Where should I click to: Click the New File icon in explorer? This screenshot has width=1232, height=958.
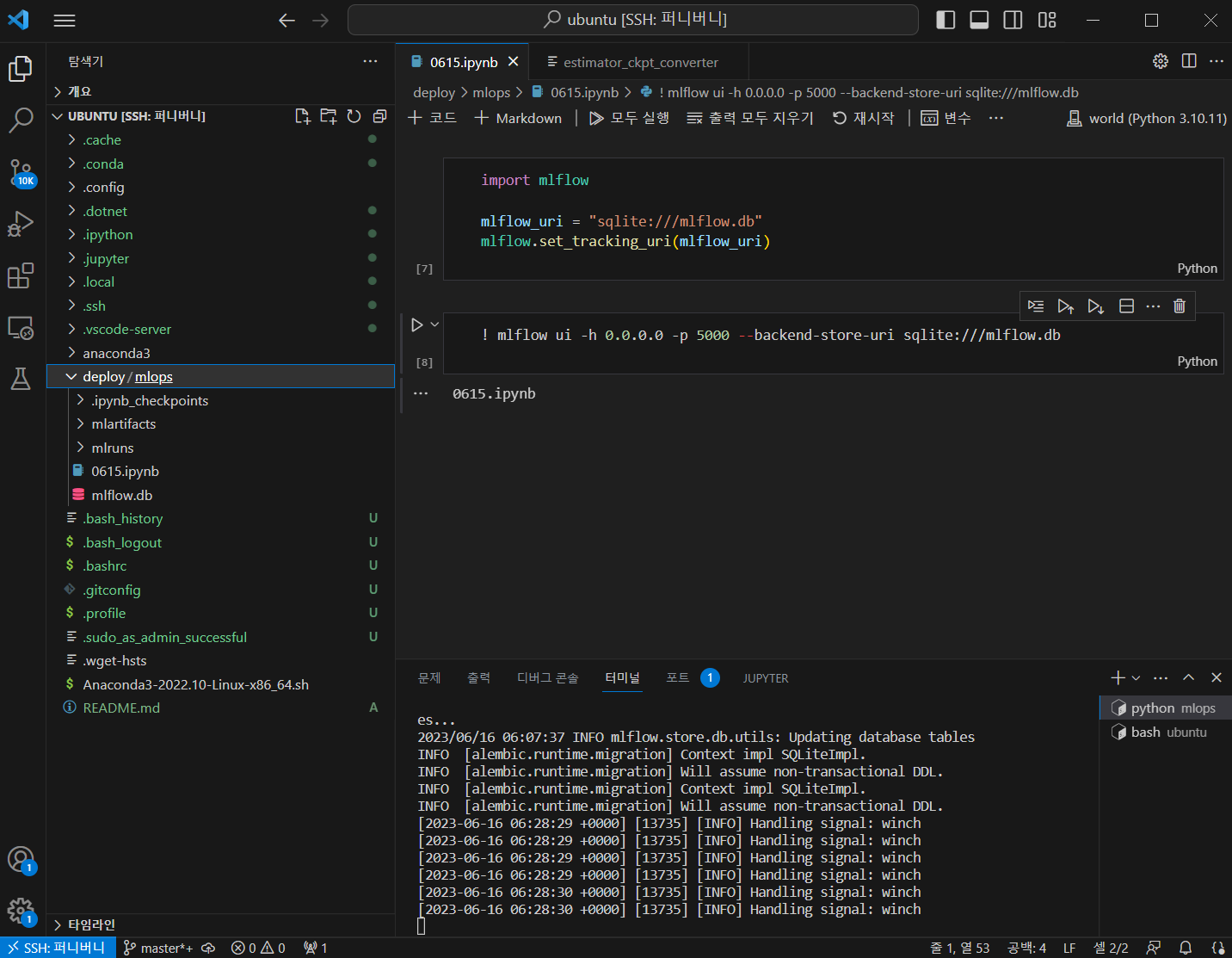tap(302, 116)
